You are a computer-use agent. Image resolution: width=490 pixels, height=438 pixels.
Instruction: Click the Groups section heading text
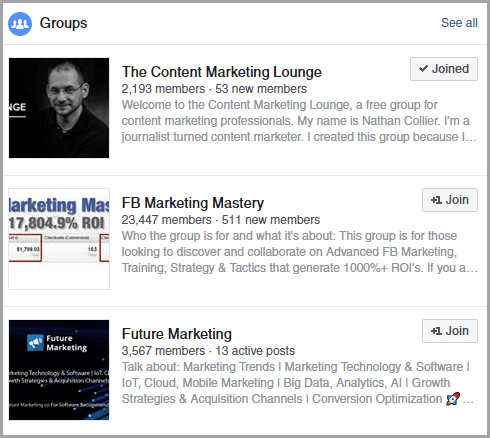pyautogui.click(x=63, y=23)
